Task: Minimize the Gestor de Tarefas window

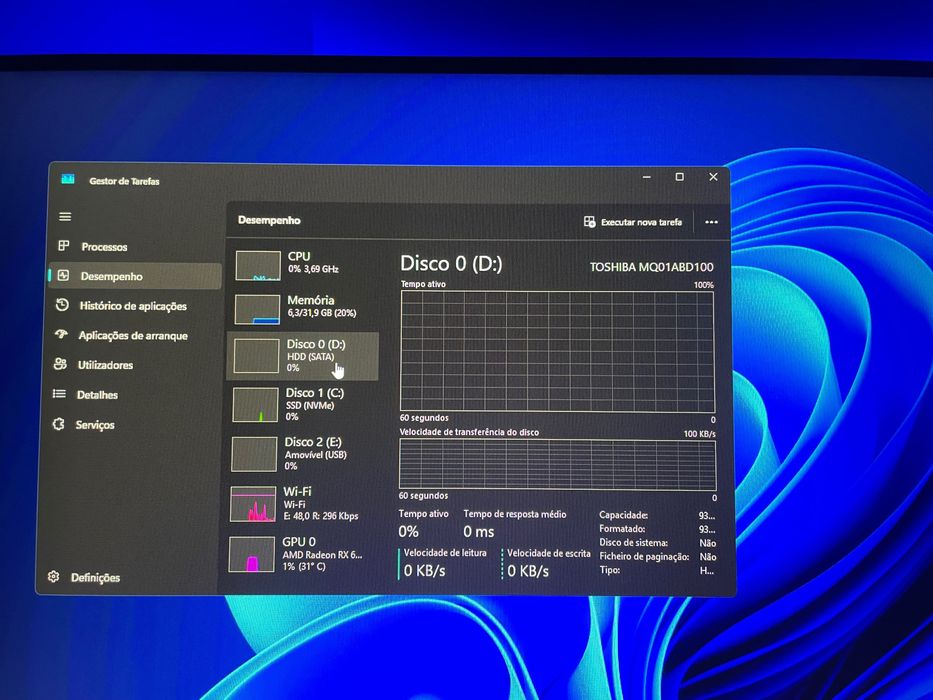Action: (647, 177)
